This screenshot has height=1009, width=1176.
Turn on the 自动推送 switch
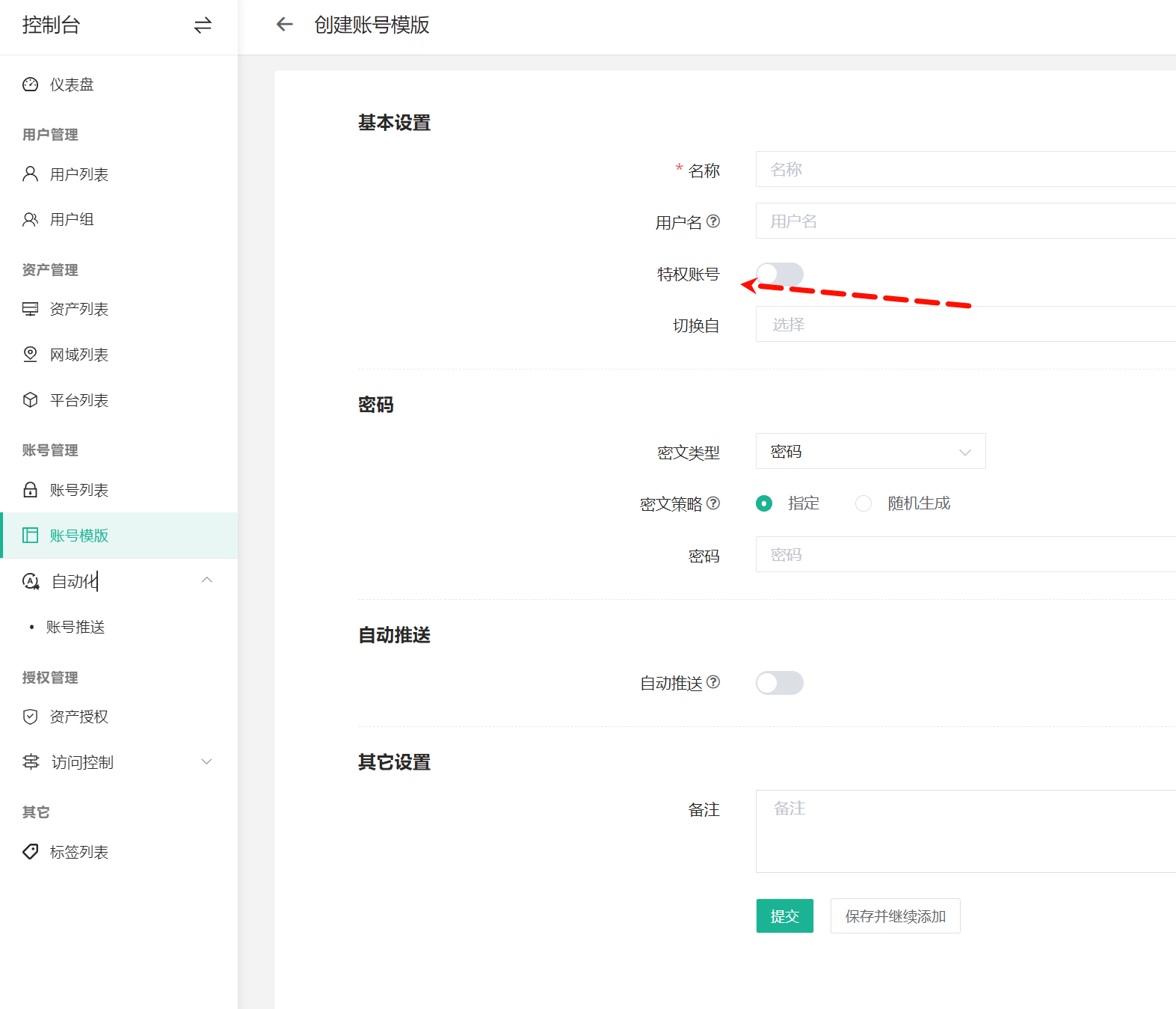coord(779,683)
